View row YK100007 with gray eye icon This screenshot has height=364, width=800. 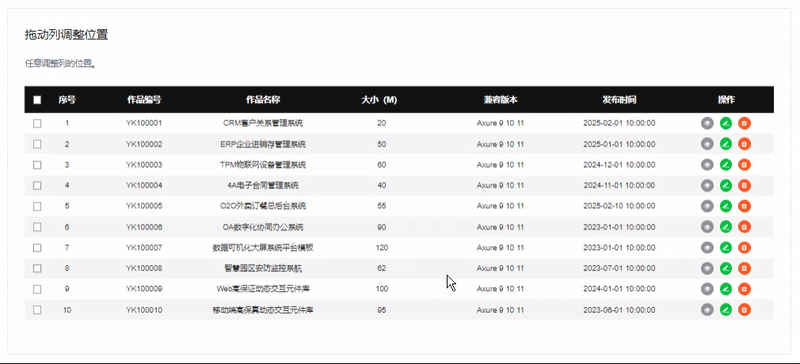click(x=707, y=248)
